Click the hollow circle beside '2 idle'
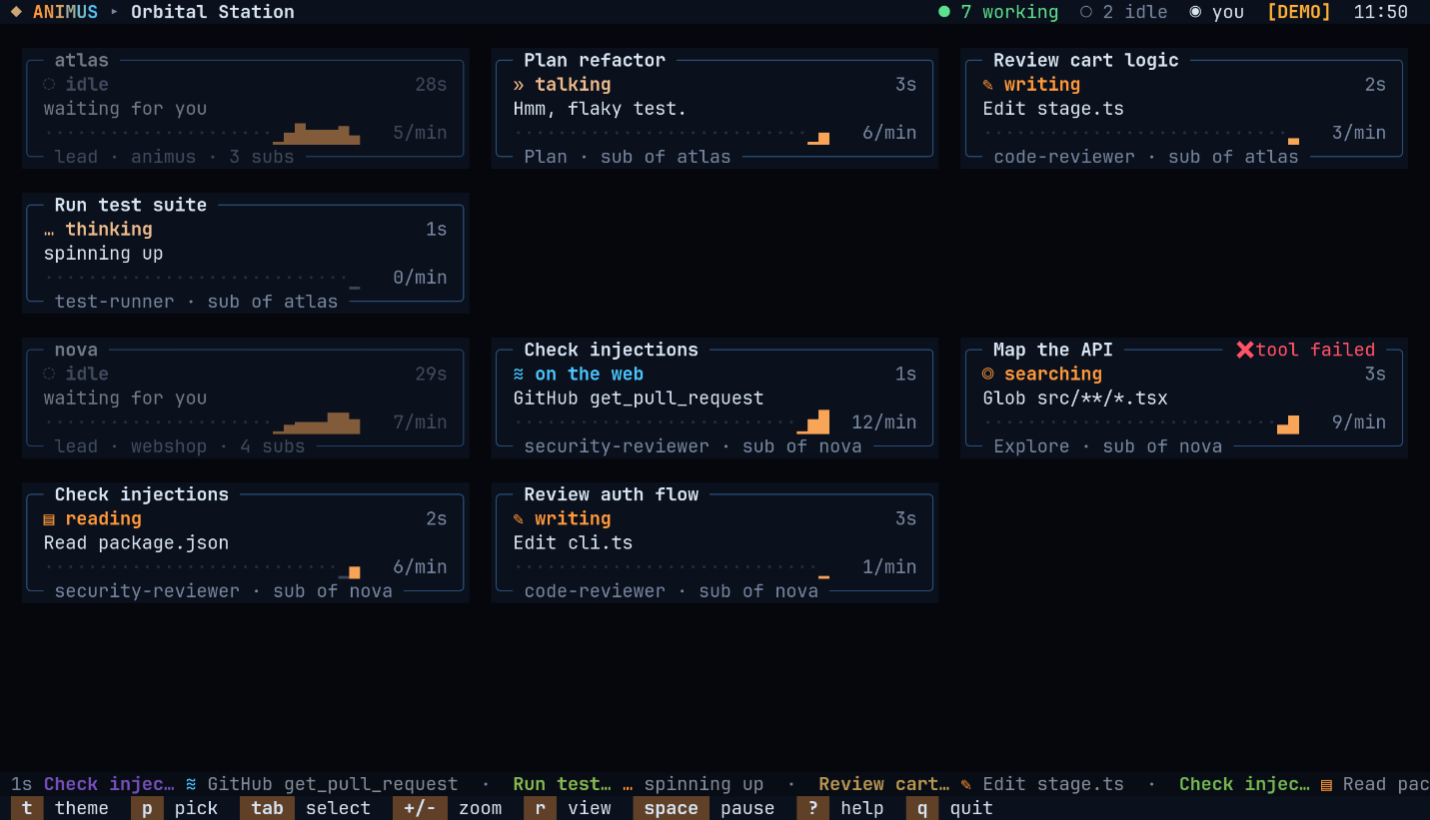The image size is (1430, 820). click(x=1086, y=12)
